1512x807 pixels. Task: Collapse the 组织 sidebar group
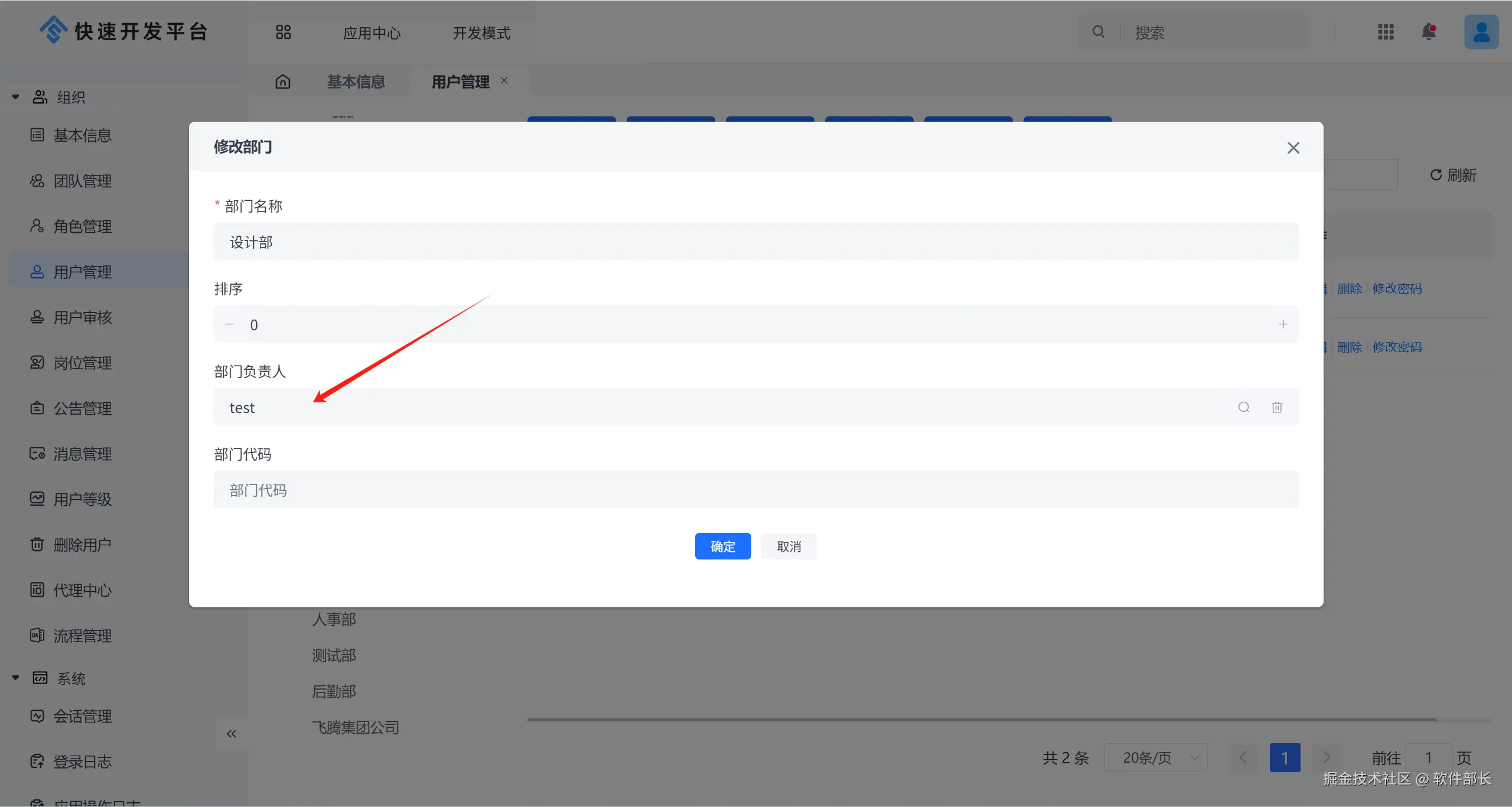pos(16,97)
